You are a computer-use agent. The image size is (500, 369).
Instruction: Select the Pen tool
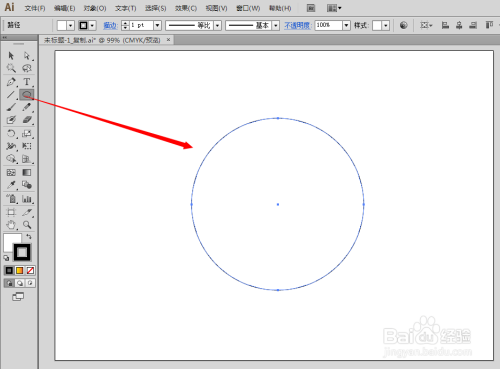(11, 82)
